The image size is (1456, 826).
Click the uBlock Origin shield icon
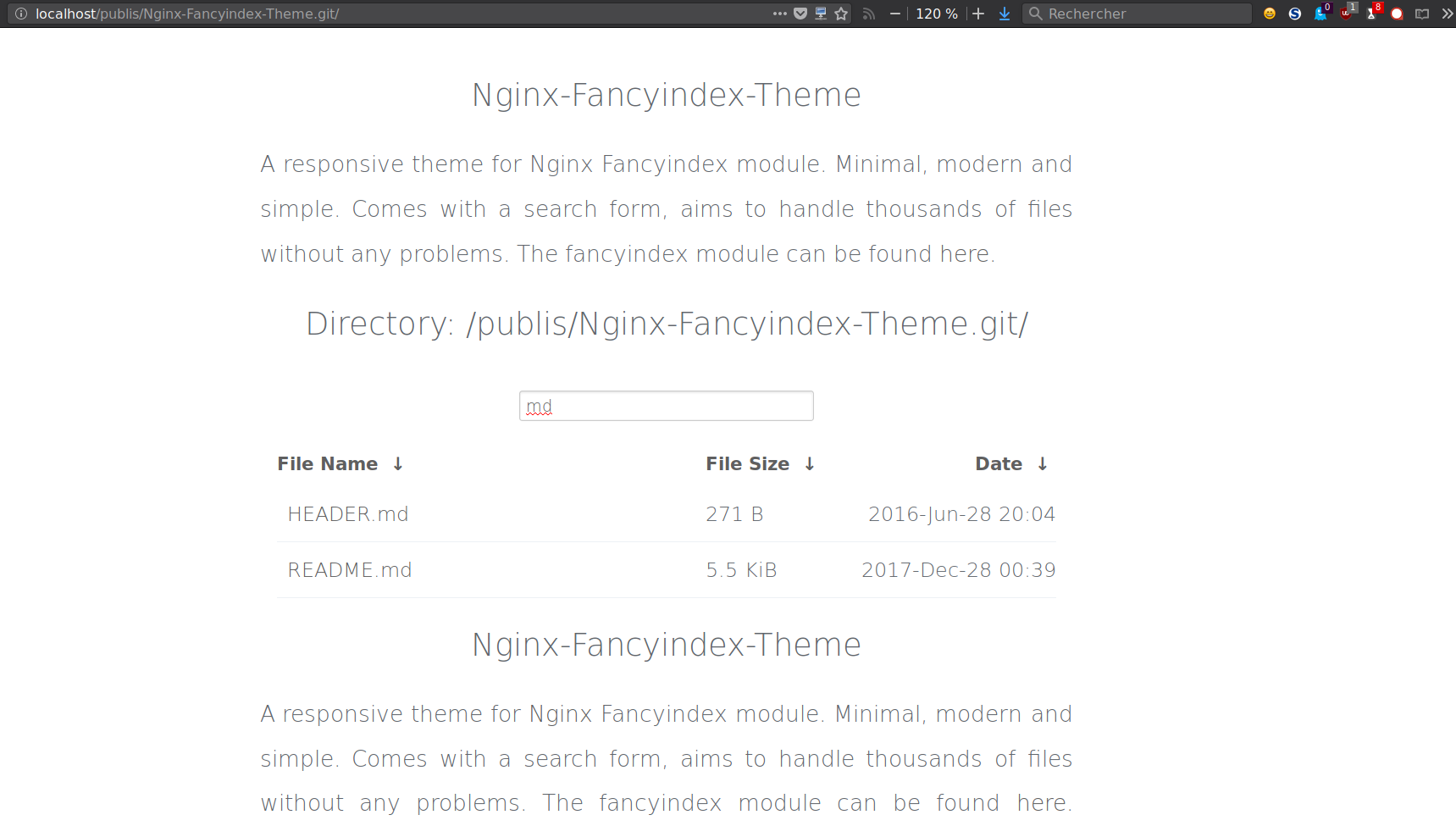1347,12
